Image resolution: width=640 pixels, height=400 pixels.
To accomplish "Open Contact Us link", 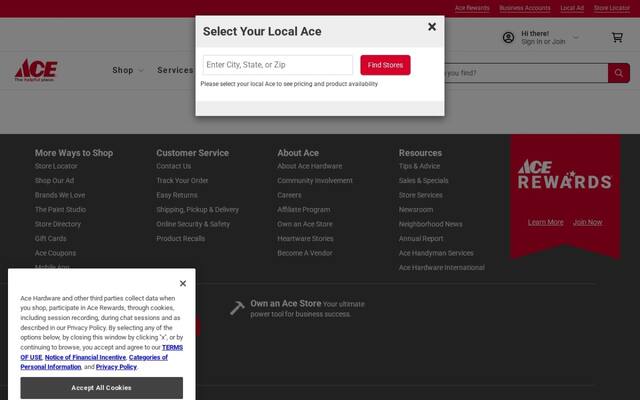I will pos(173,166).
